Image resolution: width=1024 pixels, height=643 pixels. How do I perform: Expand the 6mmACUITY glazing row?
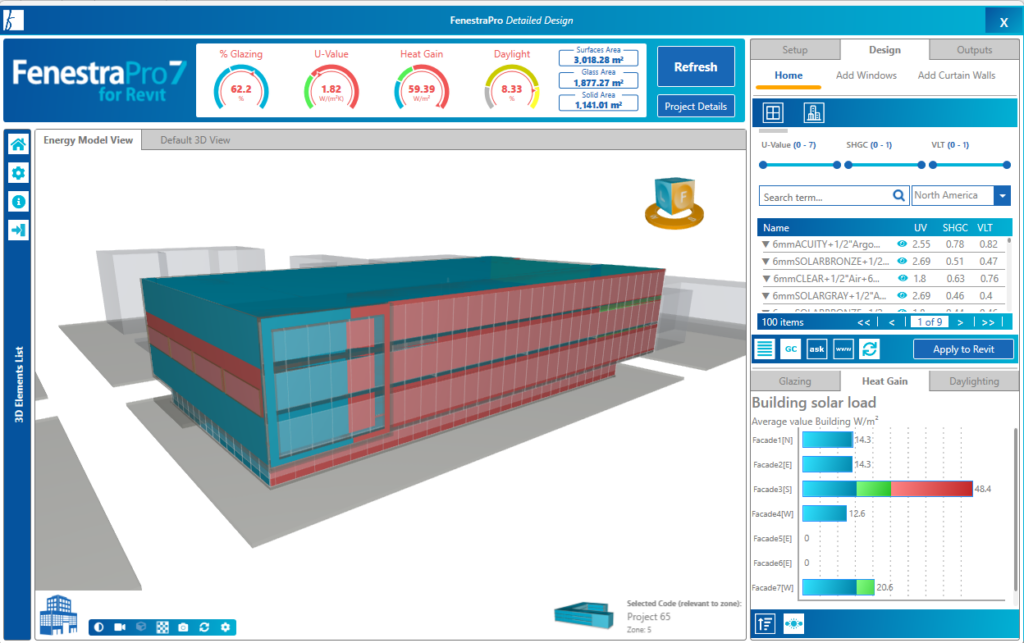click(x=765, y=244)
